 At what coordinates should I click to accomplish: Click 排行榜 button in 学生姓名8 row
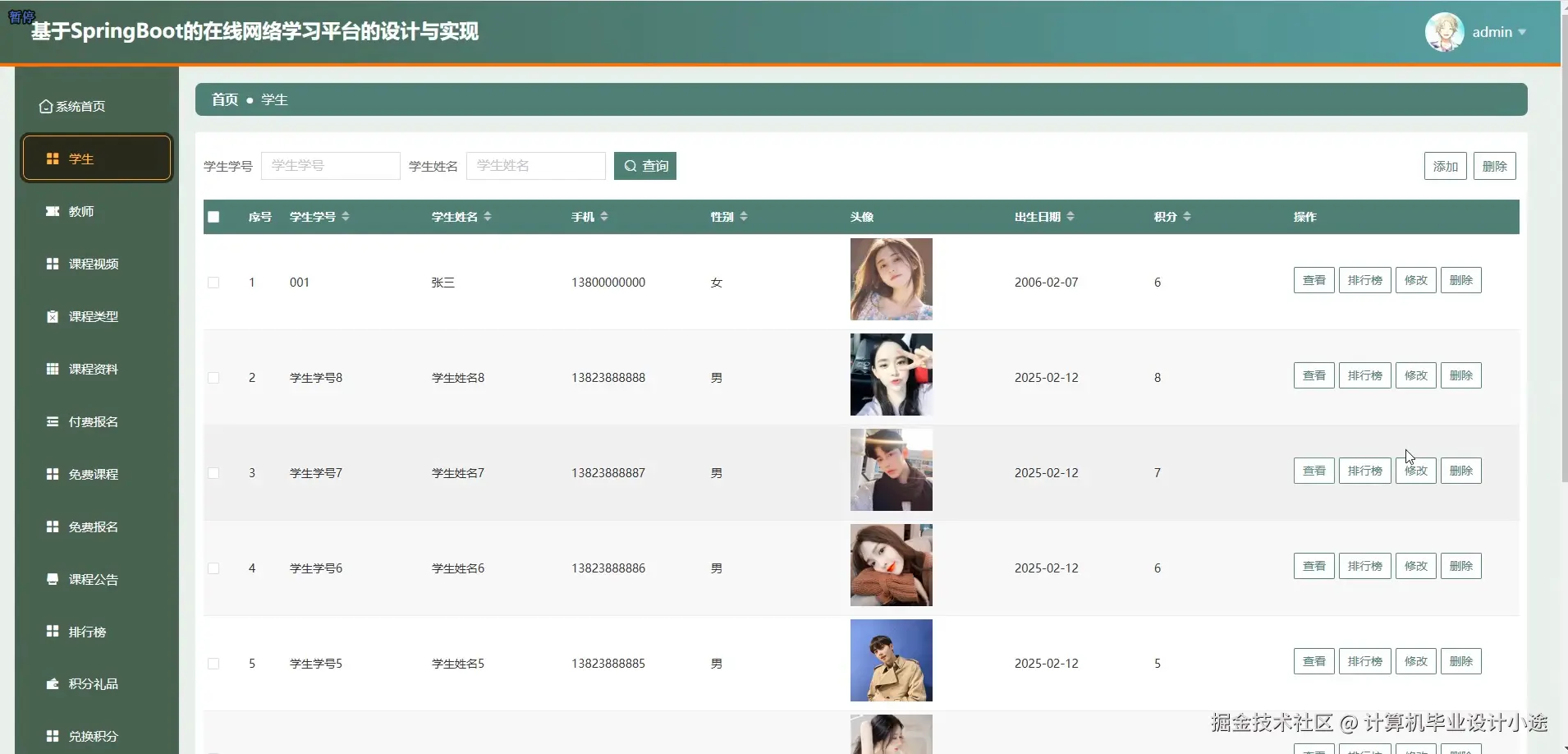[1365, 375]
